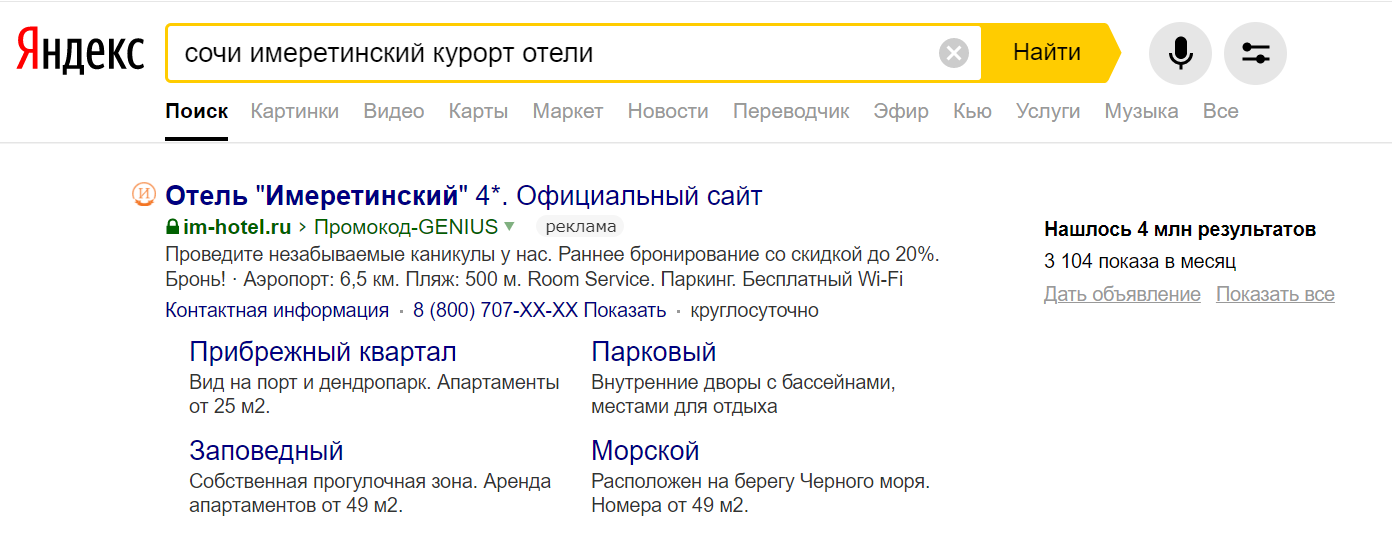The width and height of the screenshot is (1392, 552).
Task: Click the Imeretinsky hotel favicon
Action: pyautogui.click(x=144, y=194)
